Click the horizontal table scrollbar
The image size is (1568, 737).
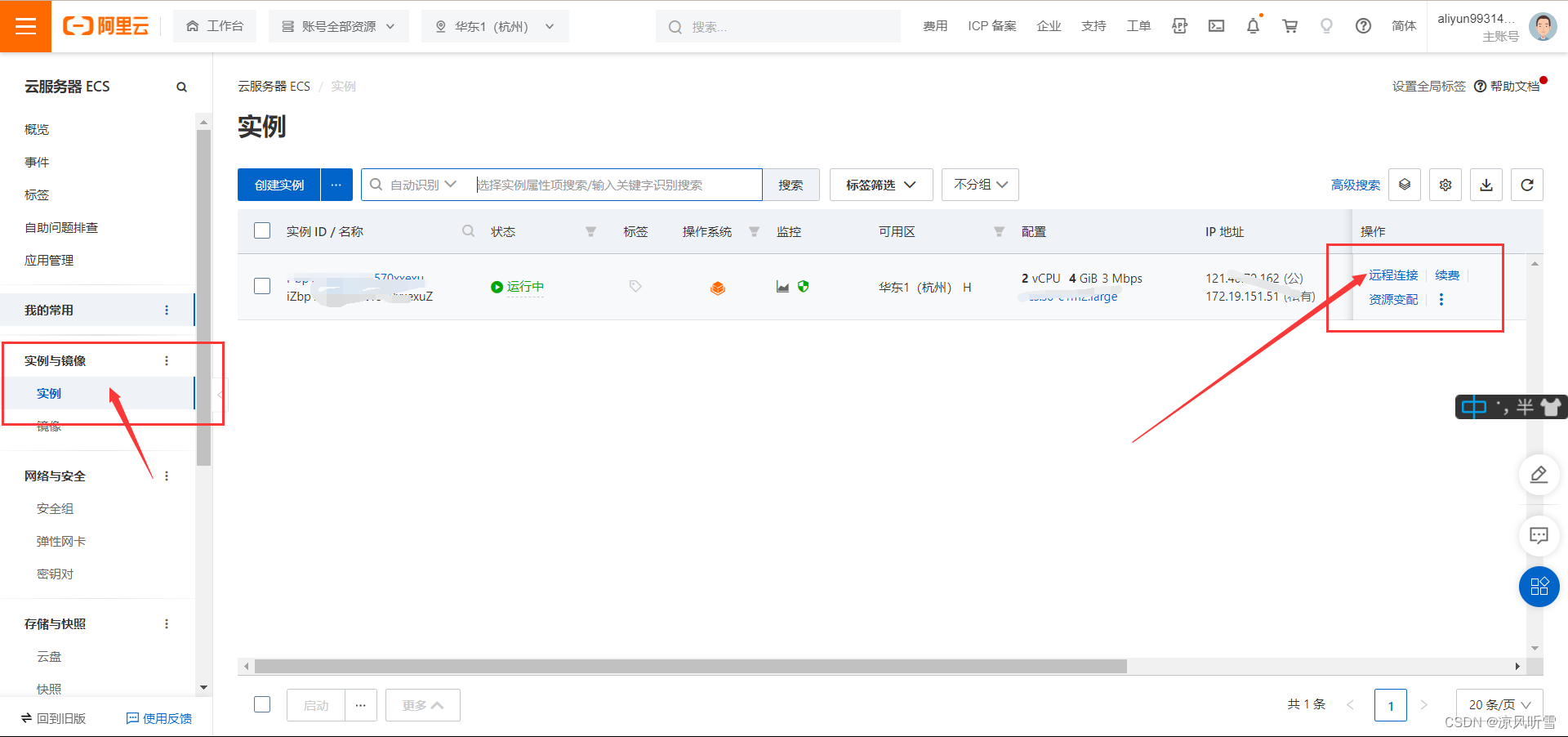coord(691,667)
